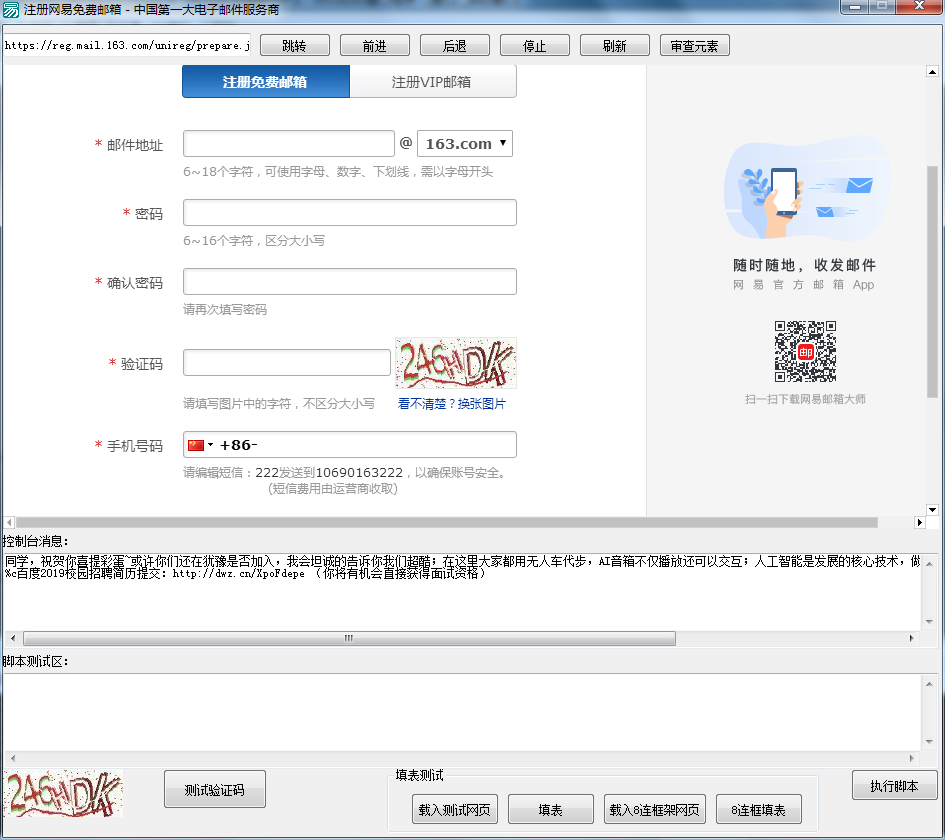Click the 测试验证码 button
The image size is (945, 840).
215,789
